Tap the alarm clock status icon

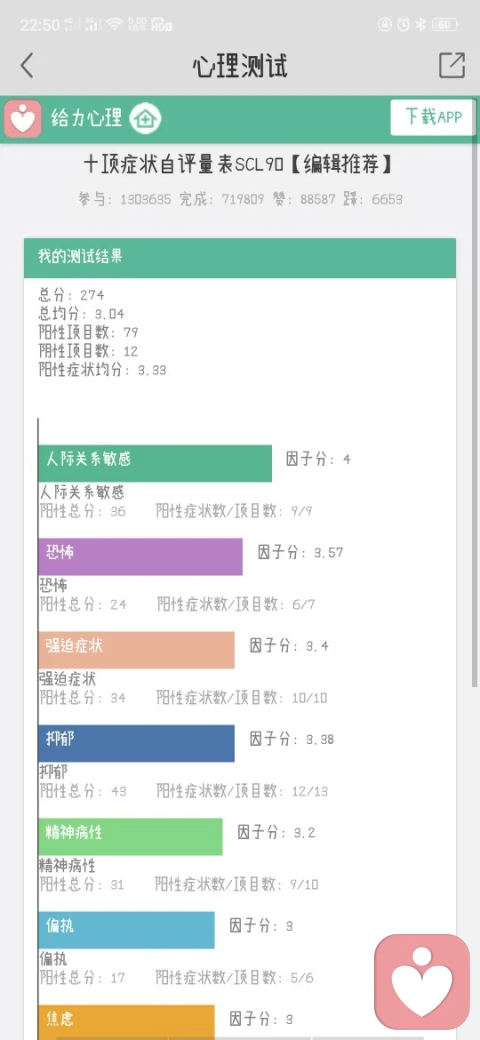point(403,25)
